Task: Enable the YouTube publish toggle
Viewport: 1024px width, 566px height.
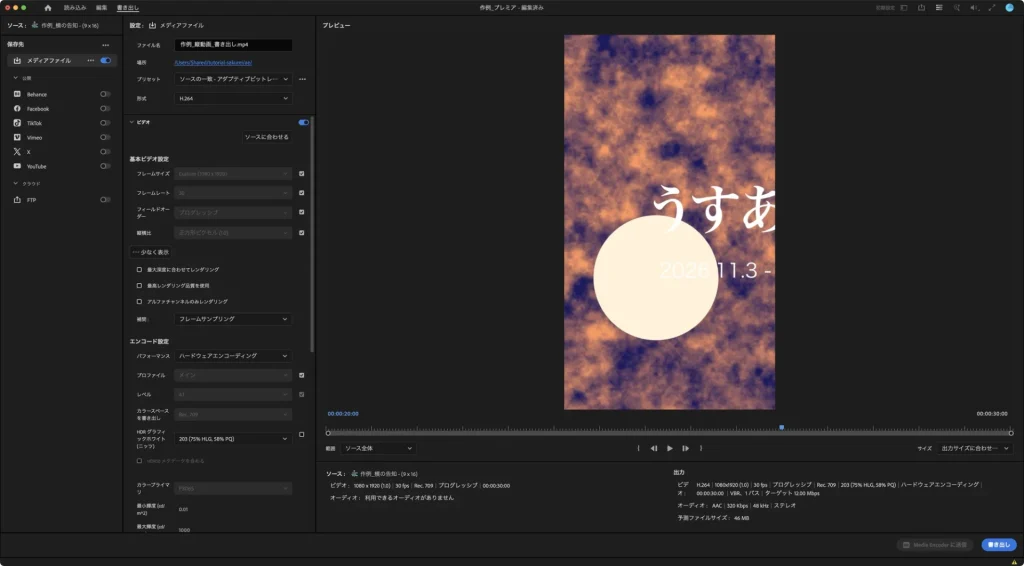Action: (x=105, y=166)
